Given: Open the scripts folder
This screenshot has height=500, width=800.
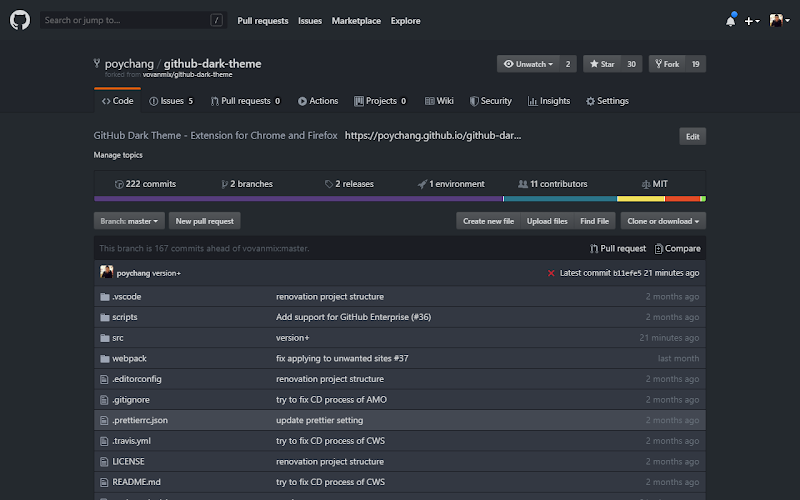Looking at the screenshot, I should click(124, 317).
